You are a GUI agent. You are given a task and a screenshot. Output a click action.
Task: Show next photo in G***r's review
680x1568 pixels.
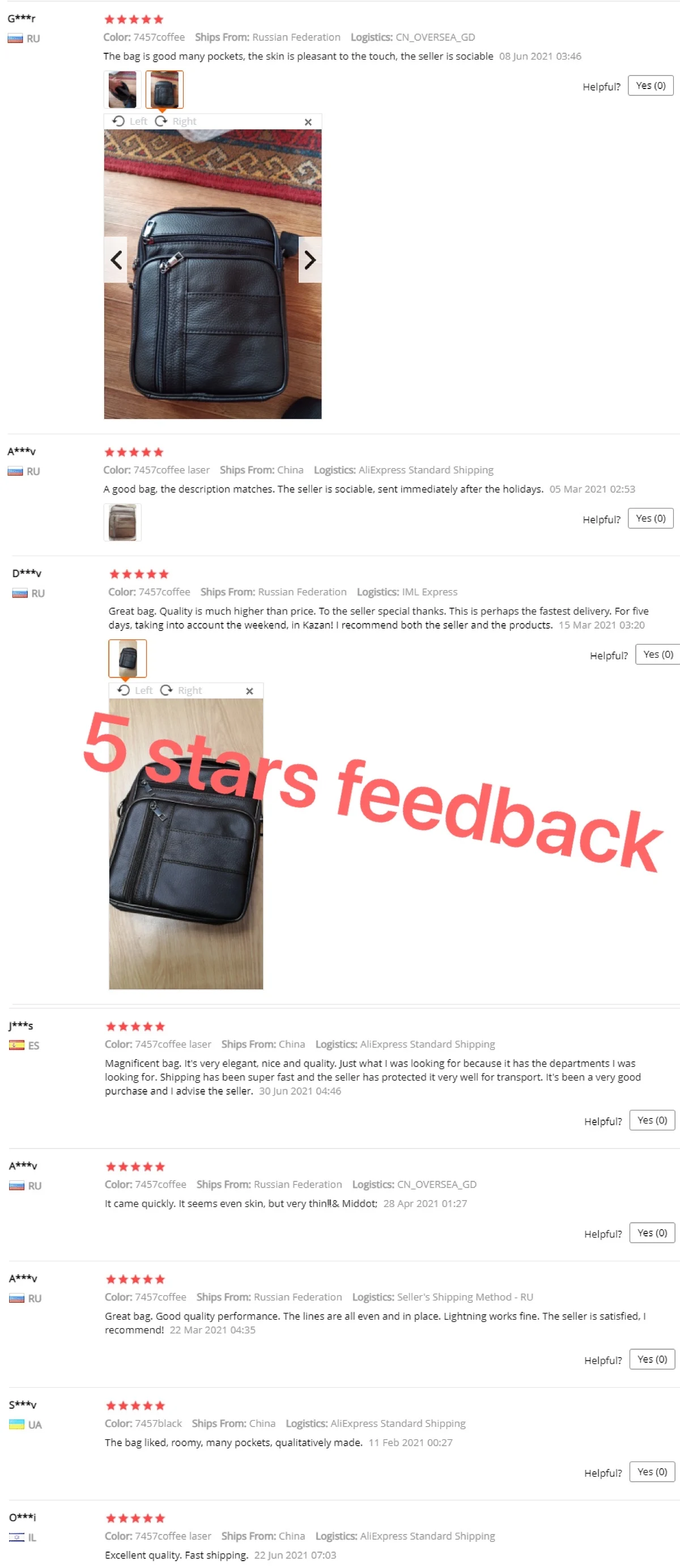pyautogui.click(x=309, y=260)
